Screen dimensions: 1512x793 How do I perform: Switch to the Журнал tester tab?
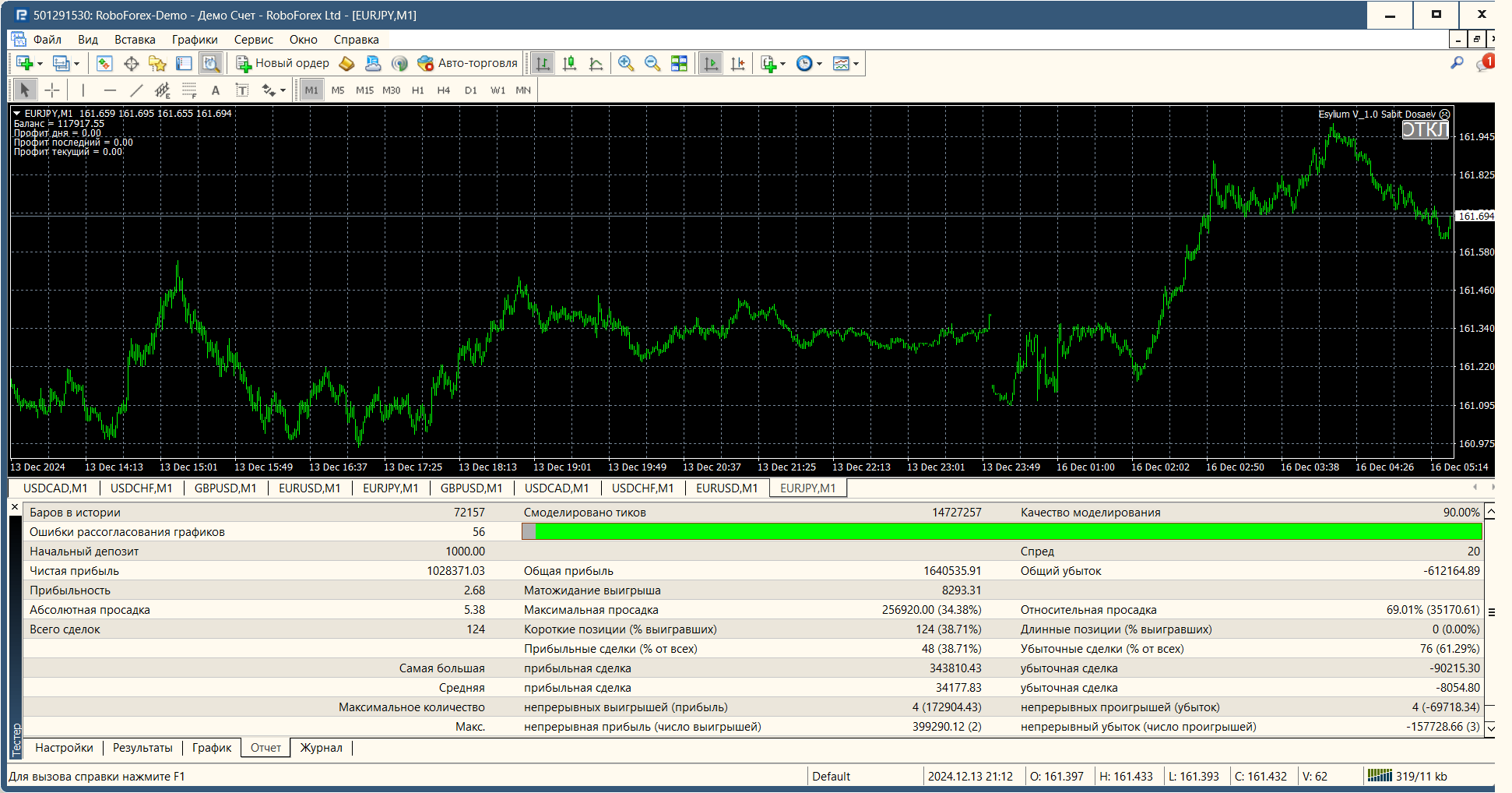click(322, 748)
